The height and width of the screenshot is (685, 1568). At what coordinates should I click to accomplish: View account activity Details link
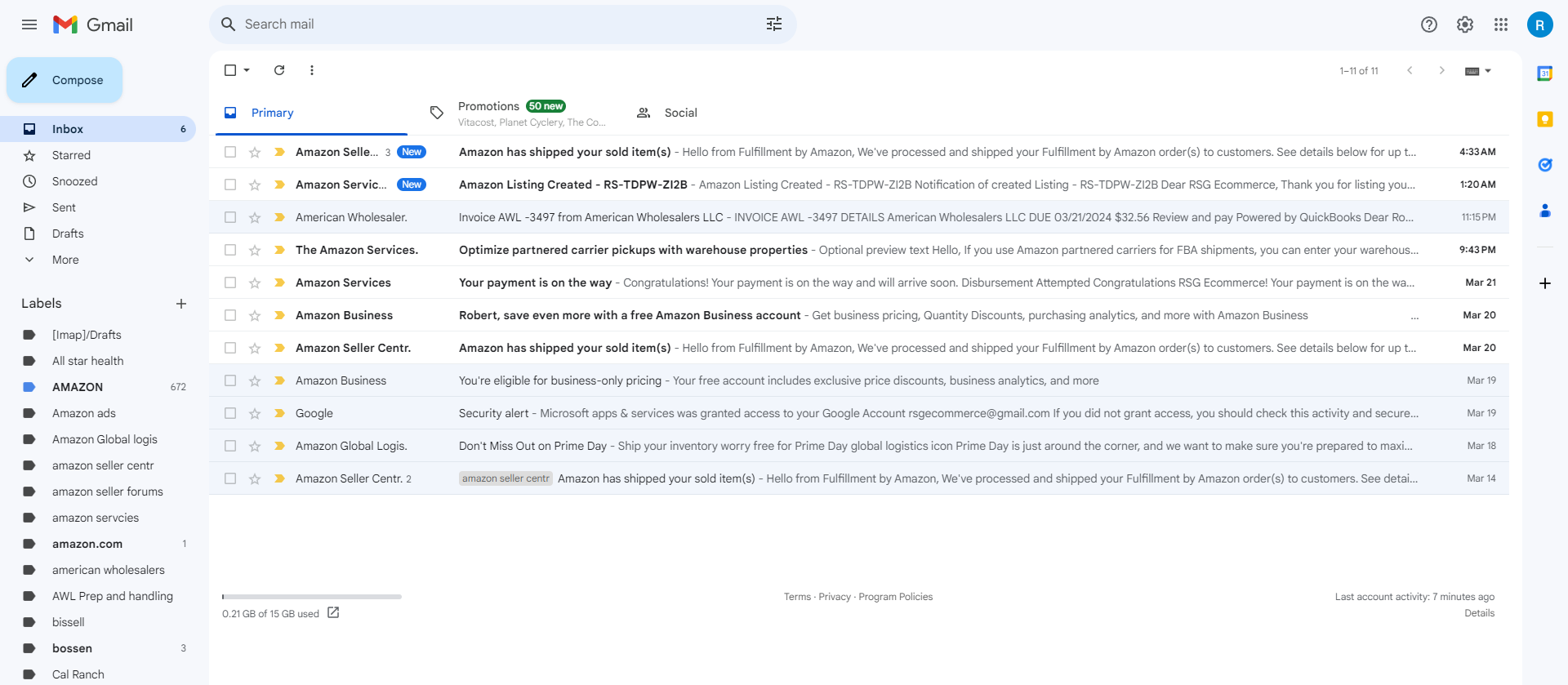click(x=1479, y=613)
